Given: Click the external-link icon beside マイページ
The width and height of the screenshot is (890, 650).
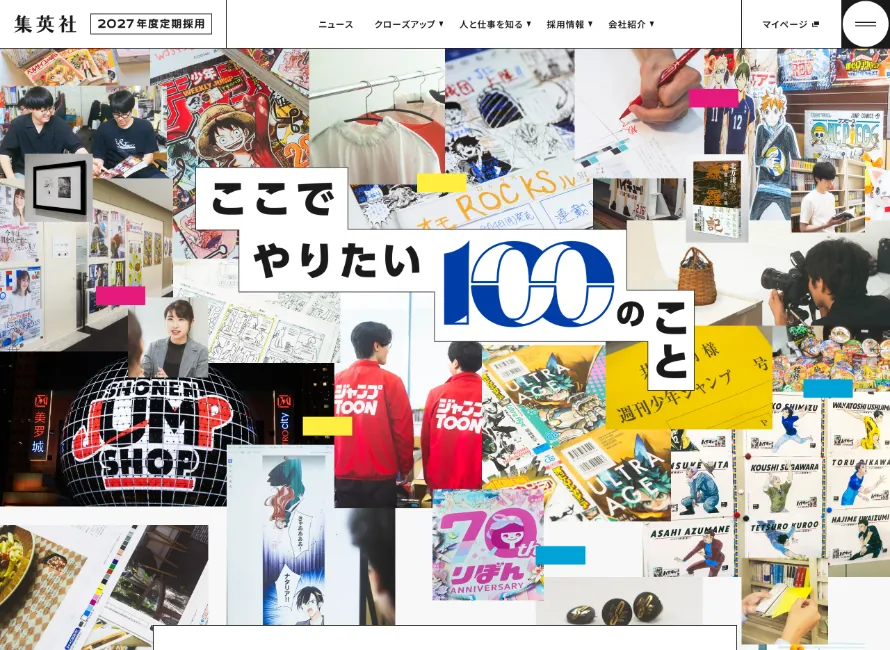Looking at the screenshot, I should 815,25.
